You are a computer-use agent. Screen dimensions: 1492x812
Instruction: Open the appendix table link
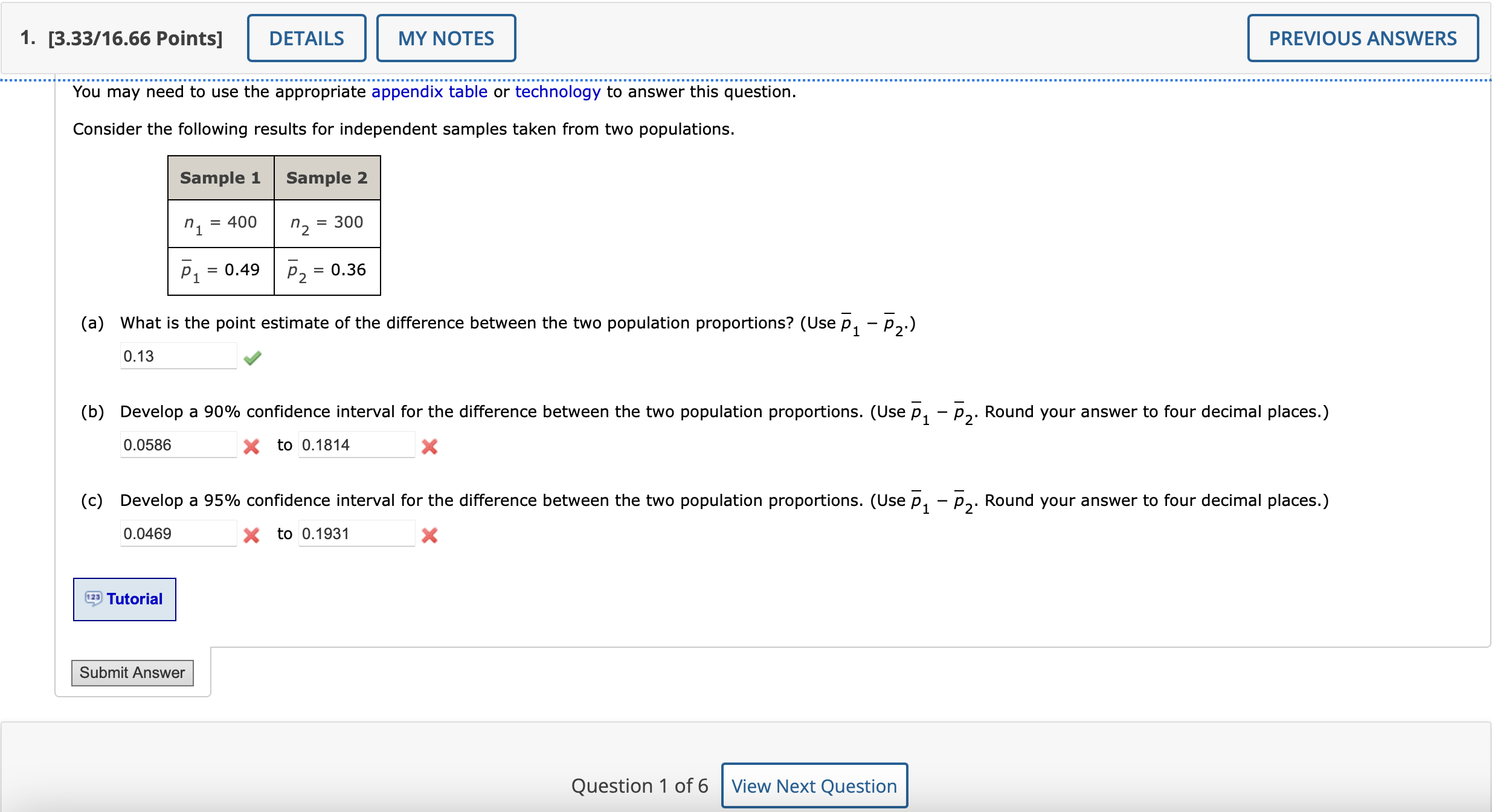tap(429, 92)
